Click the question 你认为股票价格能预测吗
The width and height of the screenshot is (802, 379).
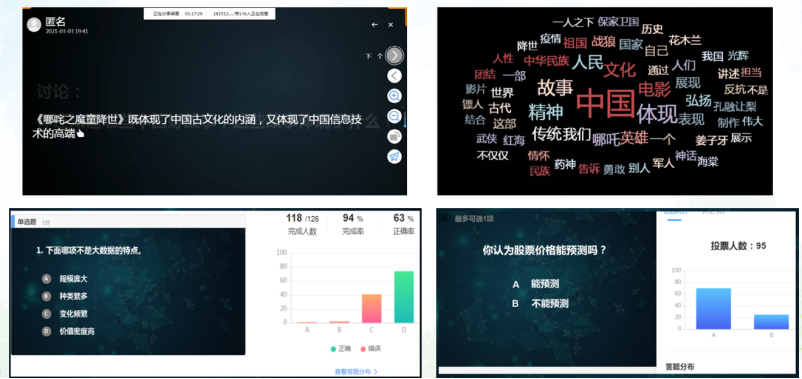point(544,251)
